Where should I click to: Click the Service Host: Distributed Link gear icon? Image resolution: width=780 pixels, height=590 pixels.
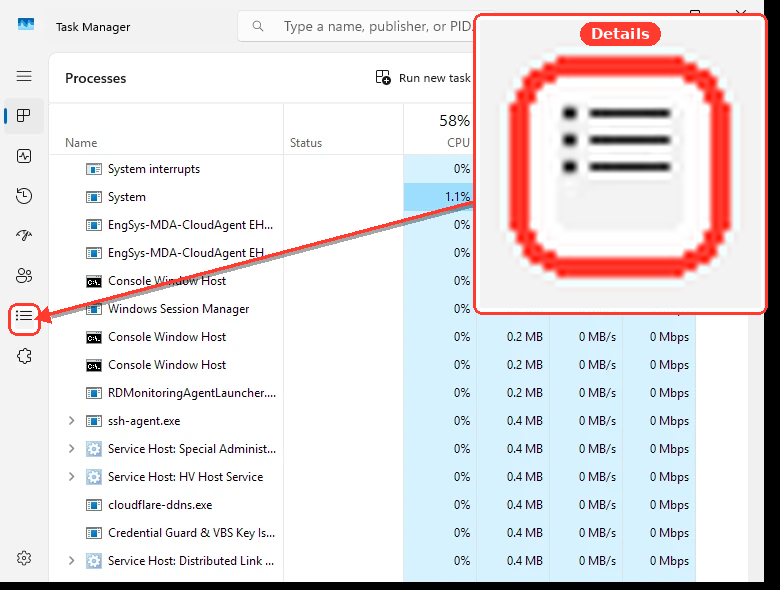point(94,561)
